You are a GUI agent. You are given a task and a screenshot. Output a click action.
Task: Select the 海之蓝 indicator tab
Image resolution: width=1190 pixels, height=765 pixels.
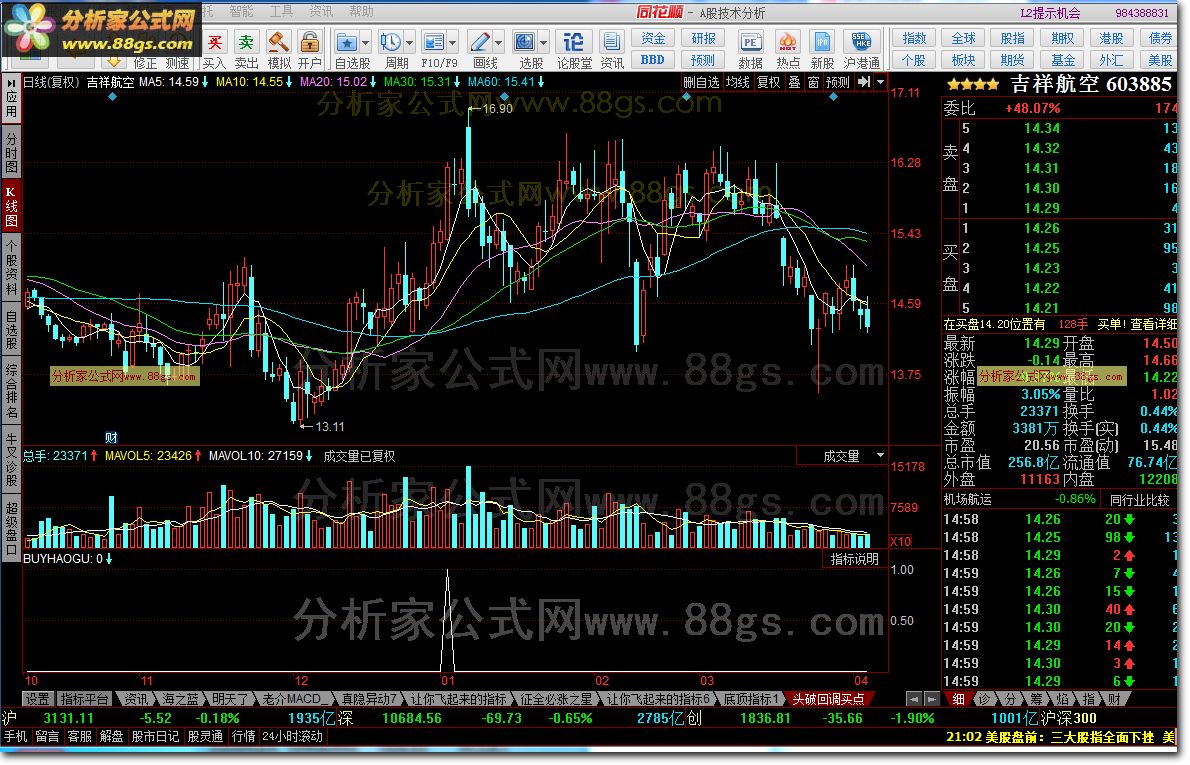click(180, 699)
